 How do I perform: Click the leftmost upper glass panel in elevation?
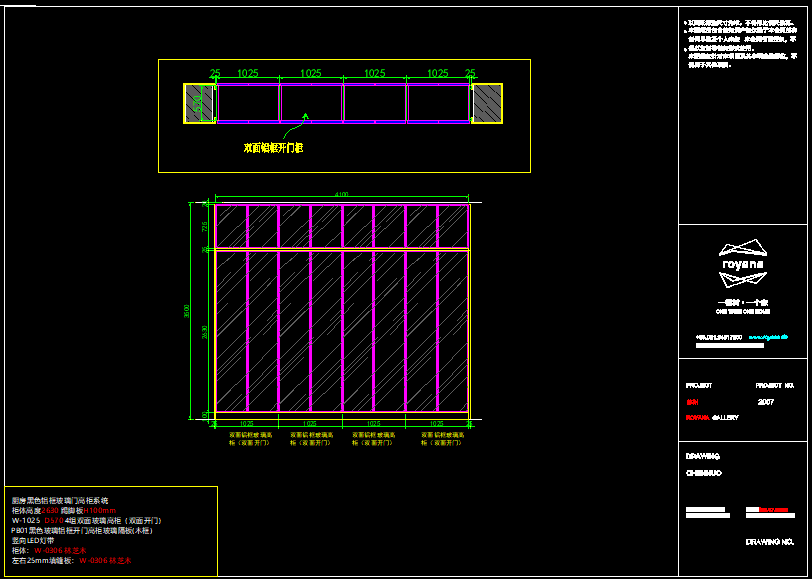[x=232, y=227]
